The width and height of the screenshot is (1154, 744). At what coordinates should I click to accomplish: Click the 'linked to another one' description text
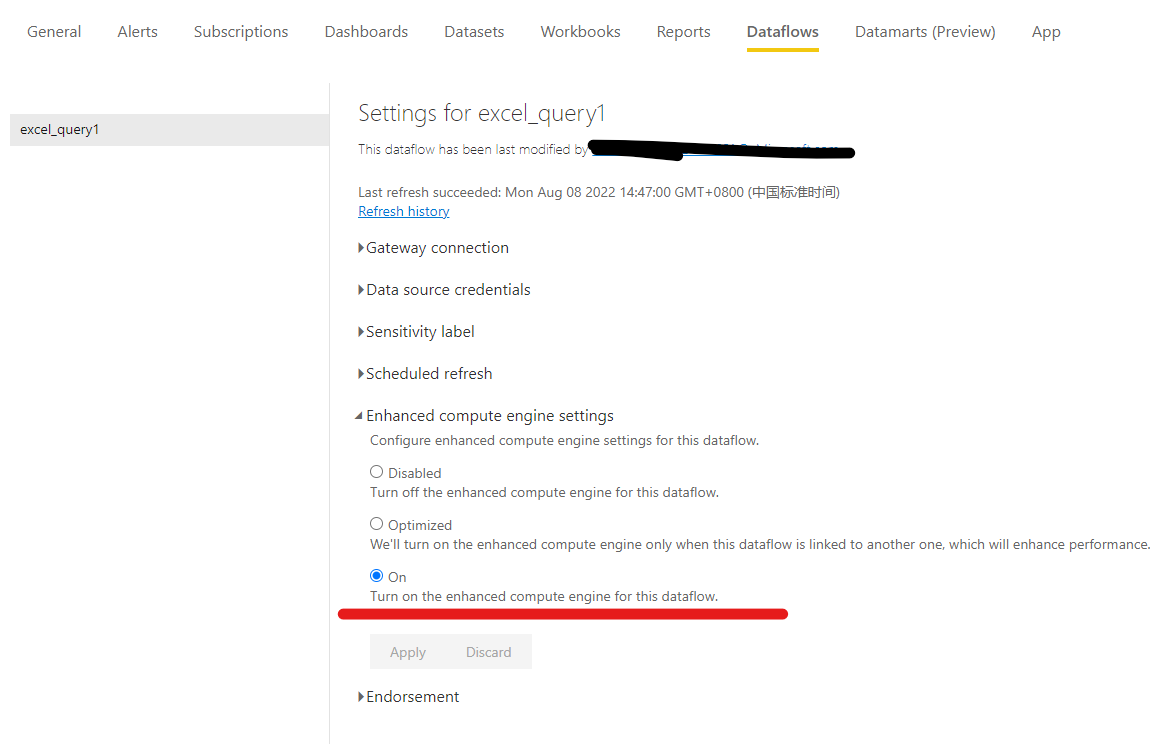(760, 545)
